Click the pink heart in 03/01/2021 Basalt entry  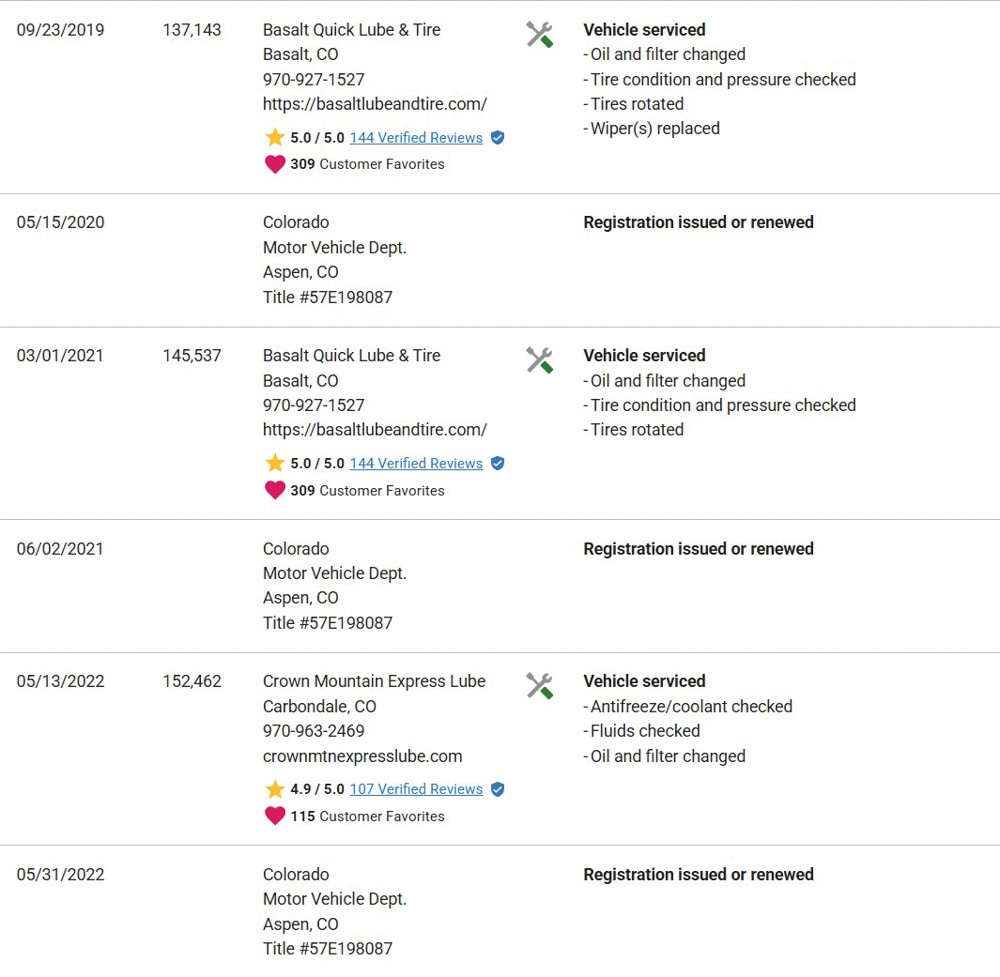[275, 490]
